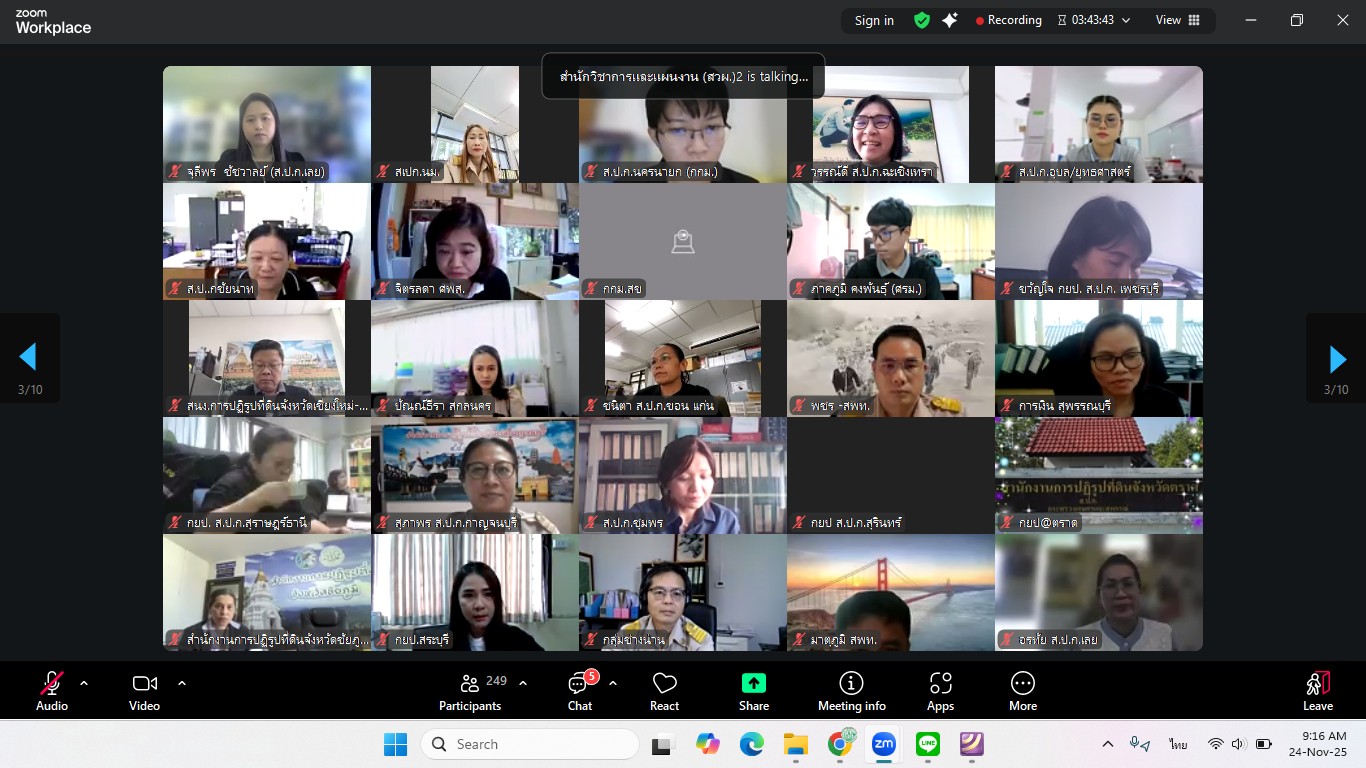This screenshot has height=768, width=1366.
Task: Toggle the Video camera button
Action: pyautogui.click(x=144, y=692)
